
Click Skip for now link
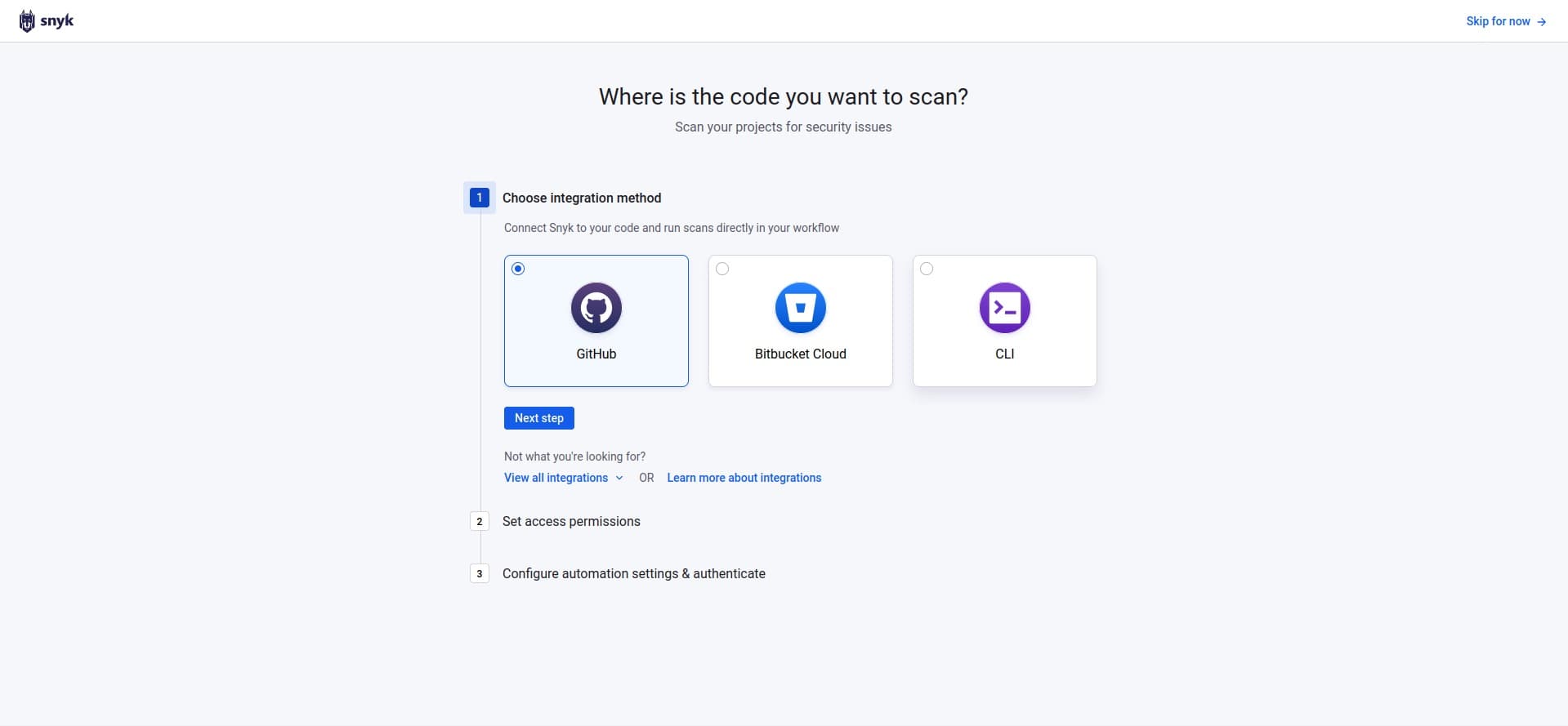tap(1498, 21)
